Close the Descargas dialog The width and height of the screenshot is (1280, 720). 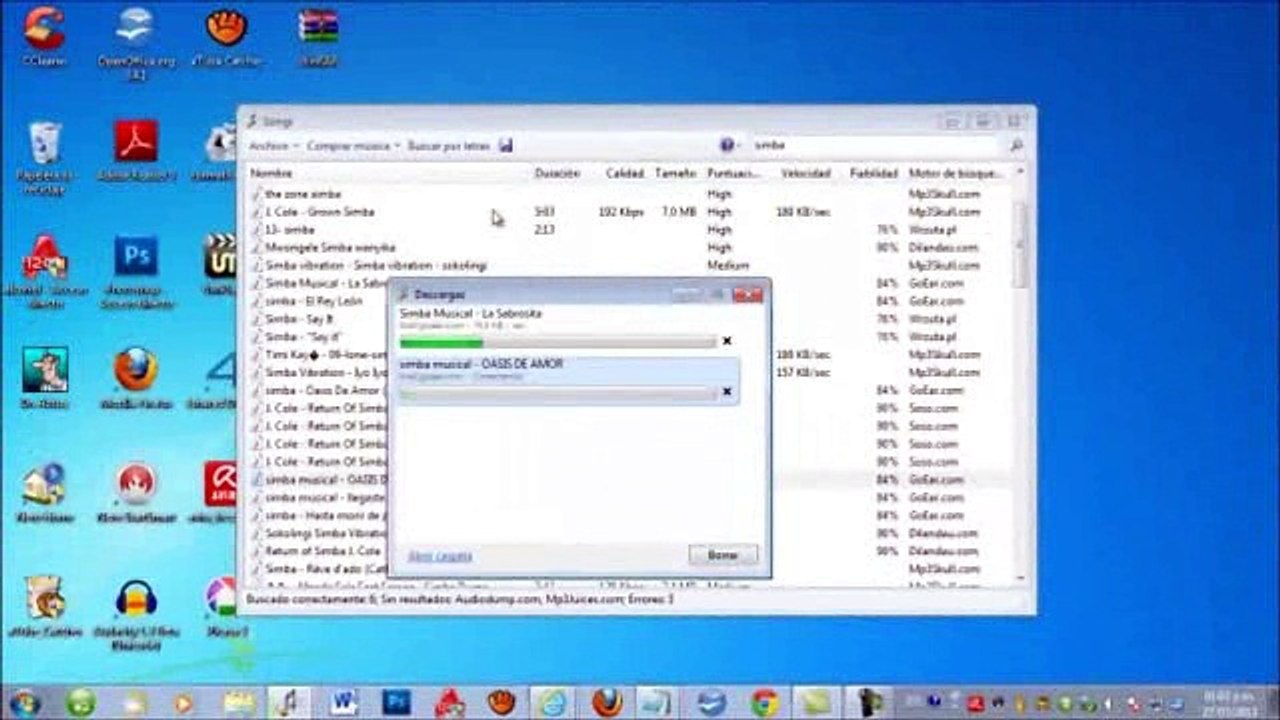[747, 294]
